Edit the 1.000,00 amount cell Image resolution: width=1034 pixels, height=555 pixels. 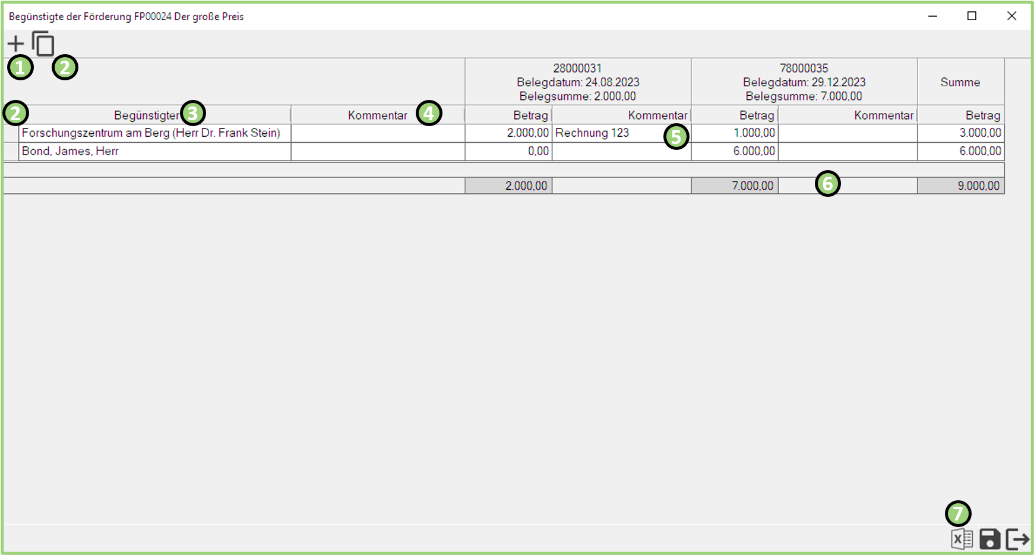(734, 133)
